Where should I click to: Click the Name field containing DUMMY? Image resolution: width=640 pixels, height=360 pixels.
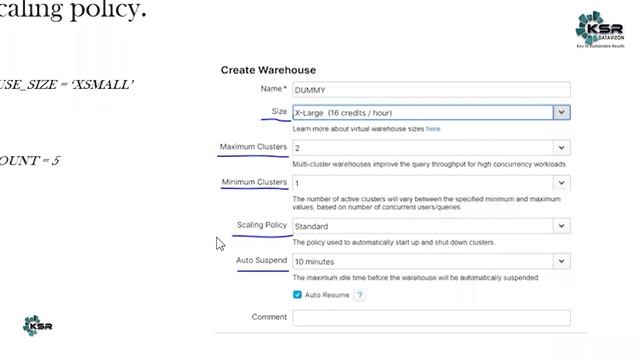coord(431,90)
